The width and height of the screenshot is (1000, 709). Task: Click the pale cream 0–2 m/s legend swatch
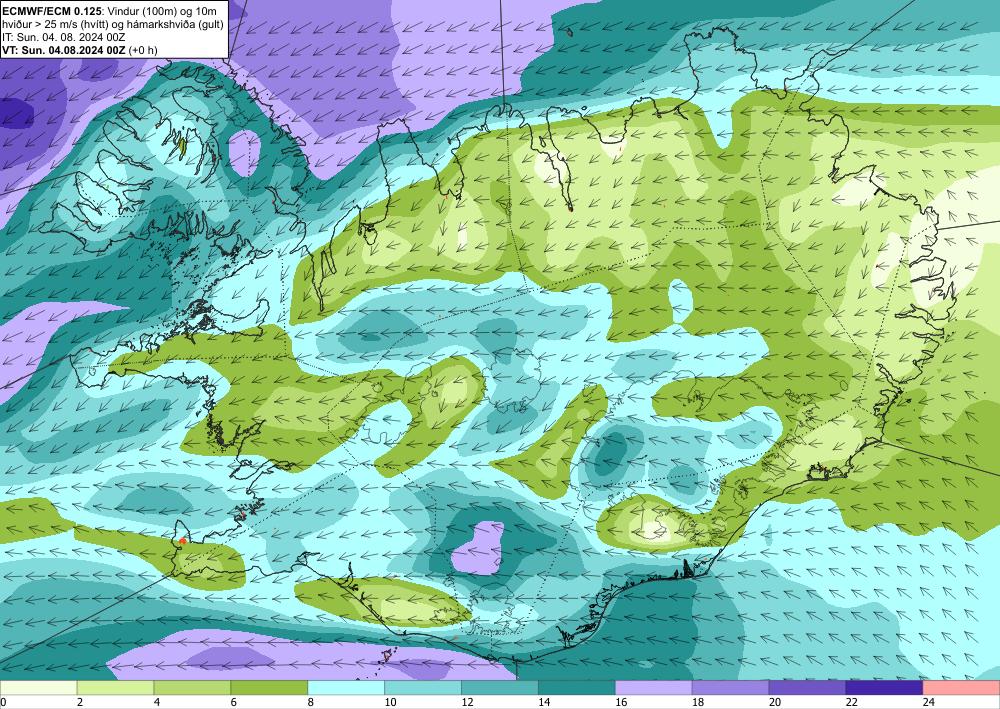coord(38,688)
